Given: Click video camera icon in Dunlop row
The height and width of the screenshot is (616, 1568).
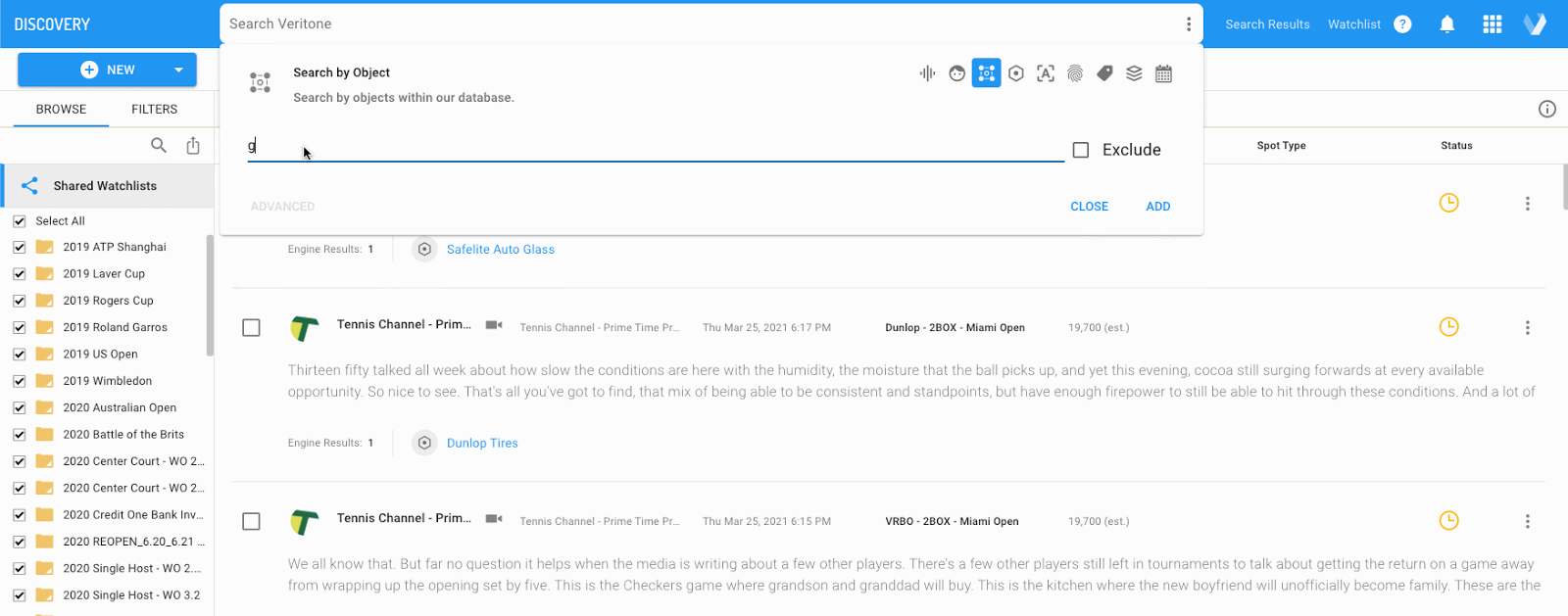Looking at the screenshot, I should (x=494, y=325).
